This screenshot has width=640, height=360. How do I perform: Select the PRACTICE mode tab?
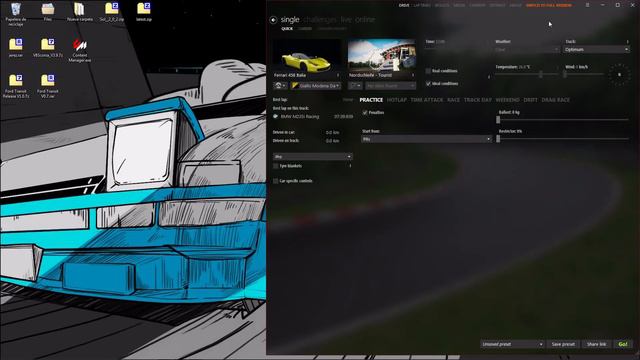coord(371,100)
